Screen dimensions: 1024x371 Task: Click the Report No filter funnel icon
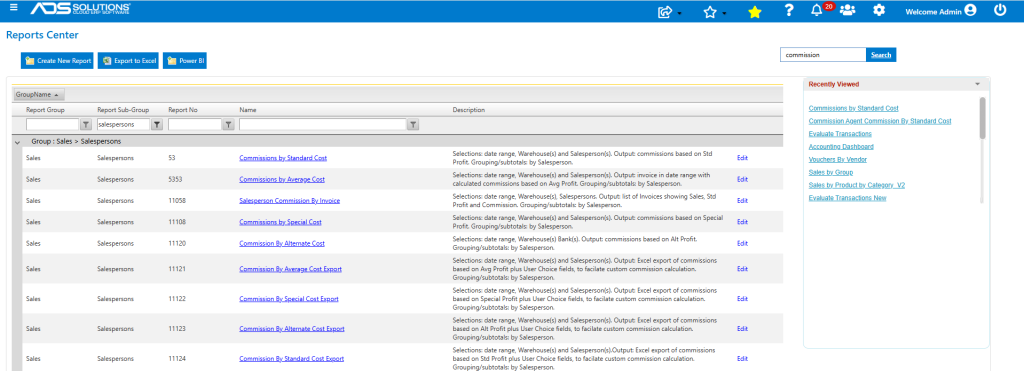point(228,124)
